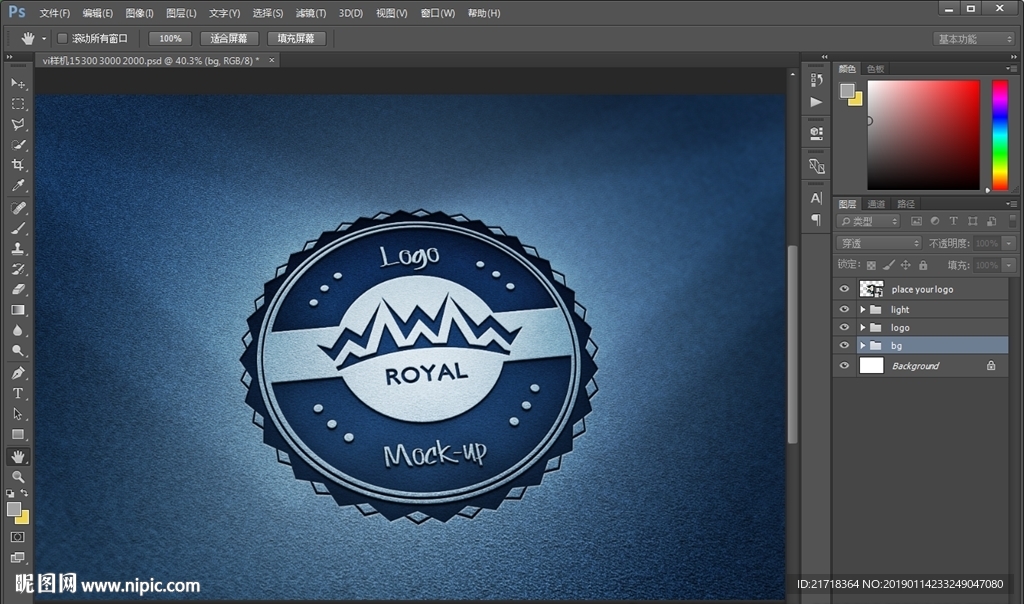Select the Polygonal Lasso tool
The image size is (1024, 604).
(x=18, y=124)
